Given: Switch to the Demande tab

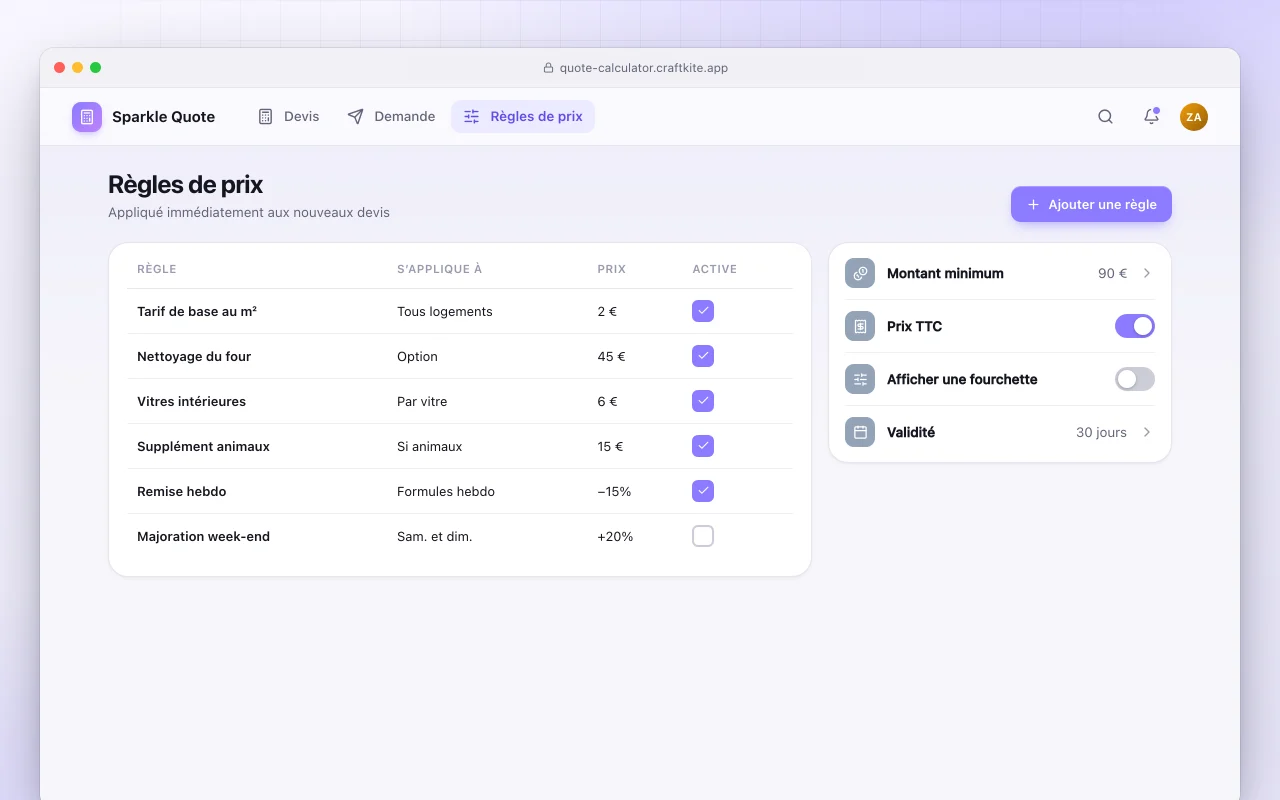Looking at the screenshot, I should pyautogui.click(x=391, y=117).
